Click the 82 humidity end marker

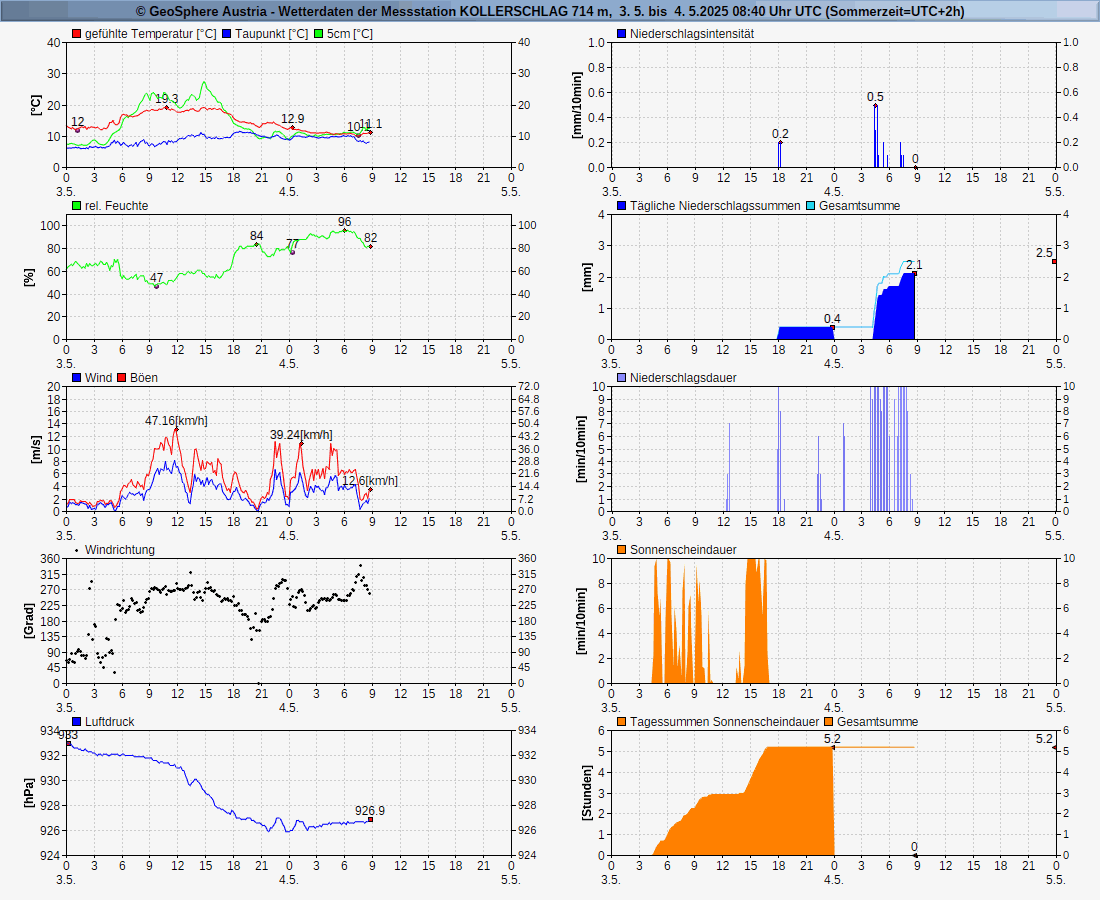370,246
